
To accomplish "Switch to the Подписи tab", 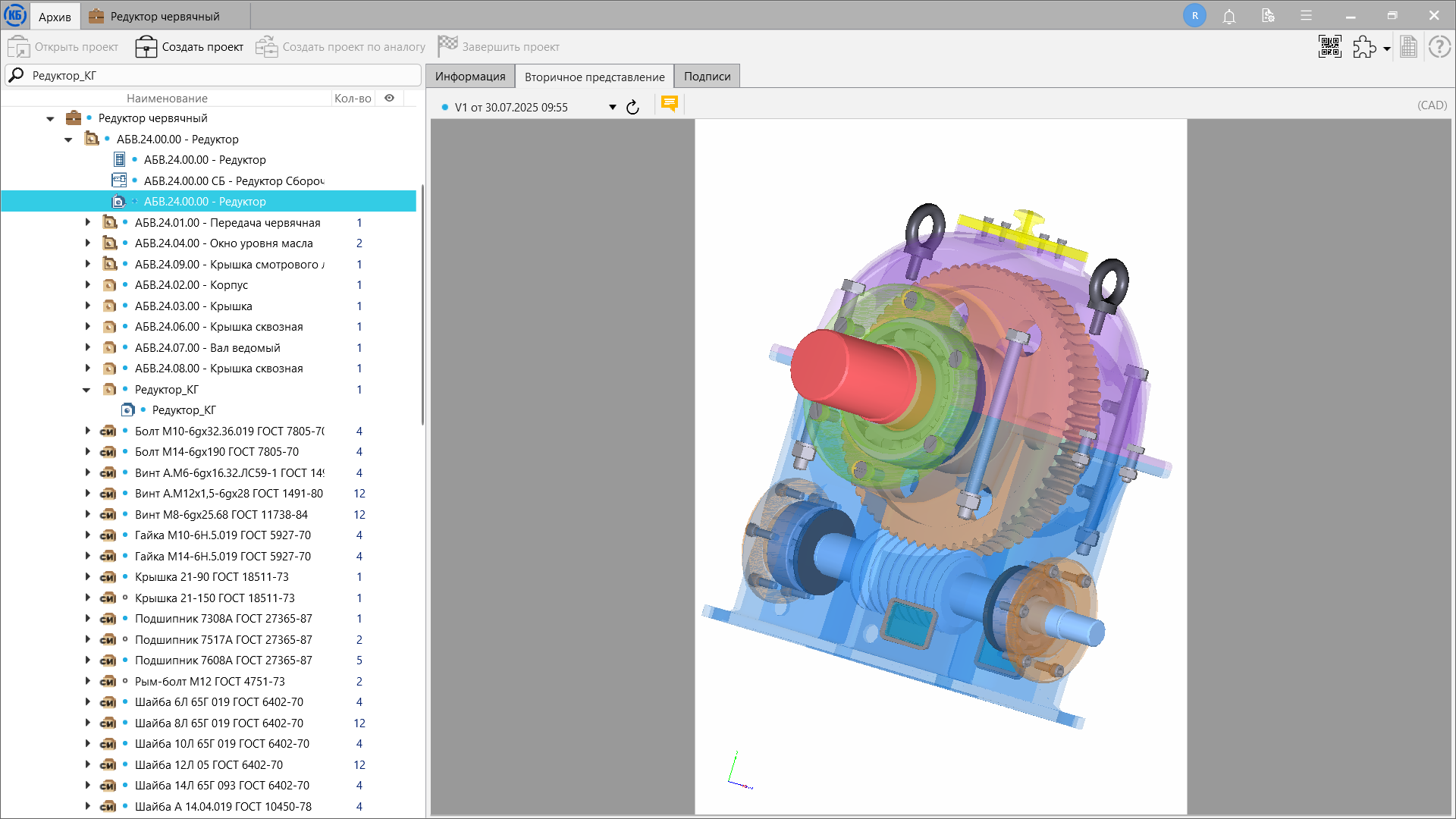I will tap(707, 77).
